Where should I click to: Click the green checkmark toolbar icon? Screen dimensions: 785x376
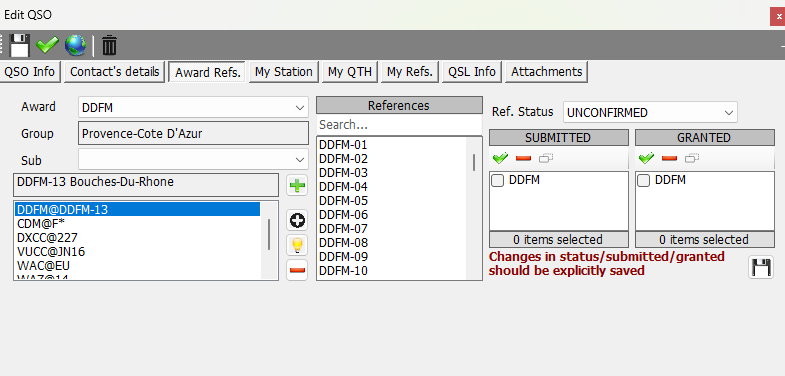point(48,46)
